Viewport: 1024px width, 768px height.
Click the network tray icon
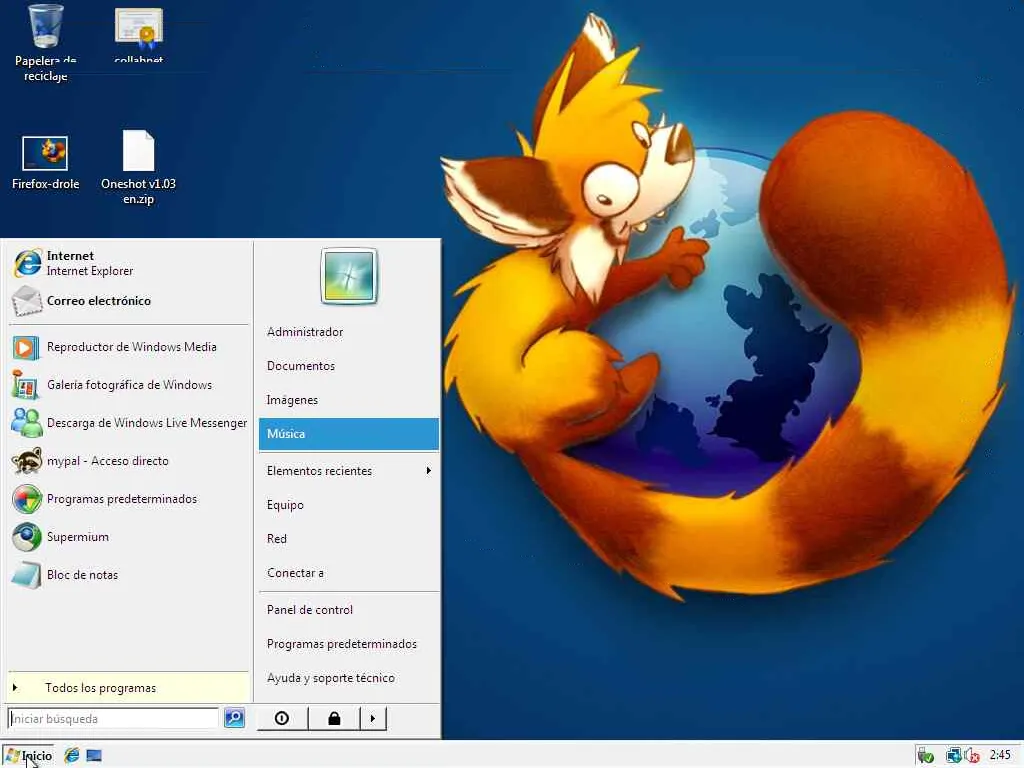point(953,756)
